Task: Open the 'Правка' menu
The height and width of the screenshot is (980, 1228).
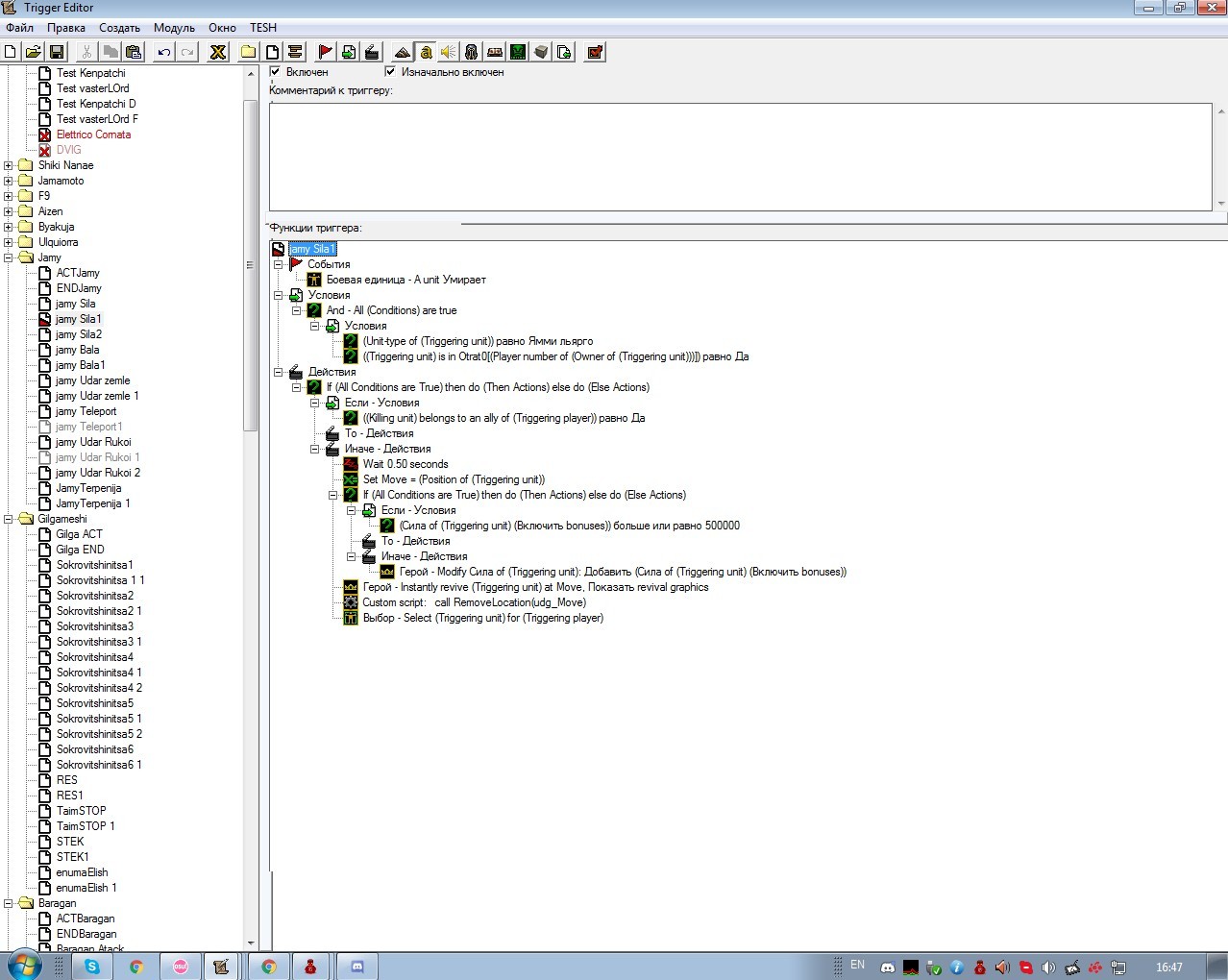Action: click(x=65, y=28)
